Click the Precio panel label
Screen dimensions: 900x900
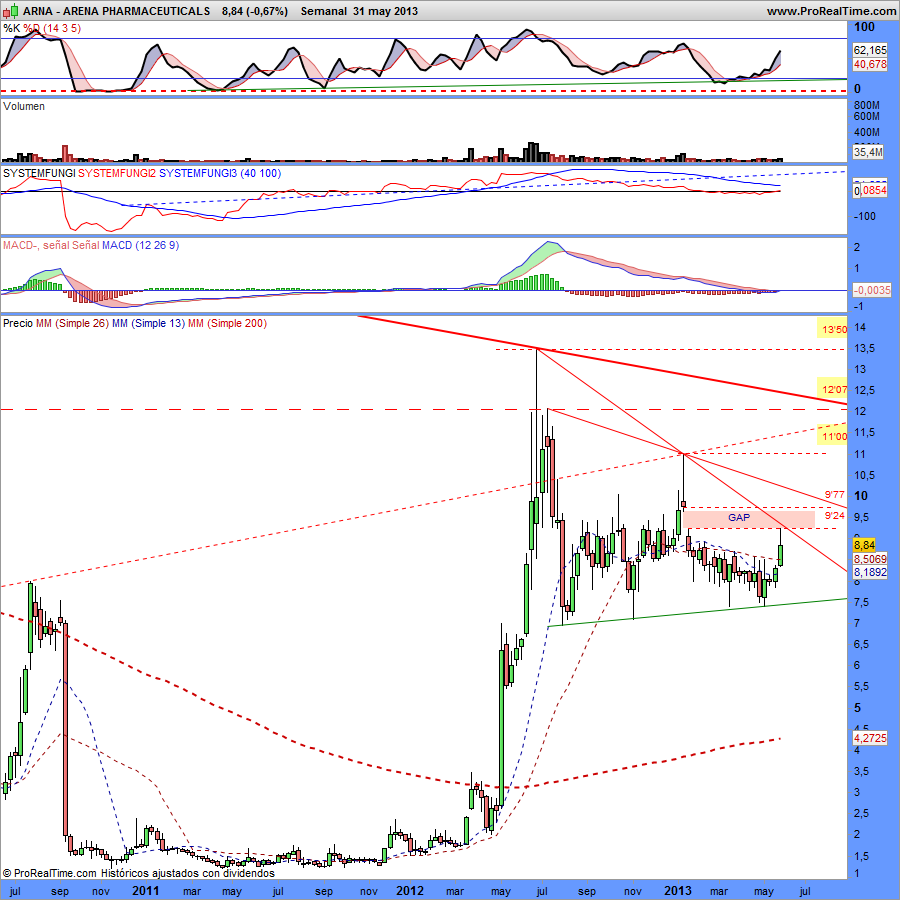(x=18, y=323)
